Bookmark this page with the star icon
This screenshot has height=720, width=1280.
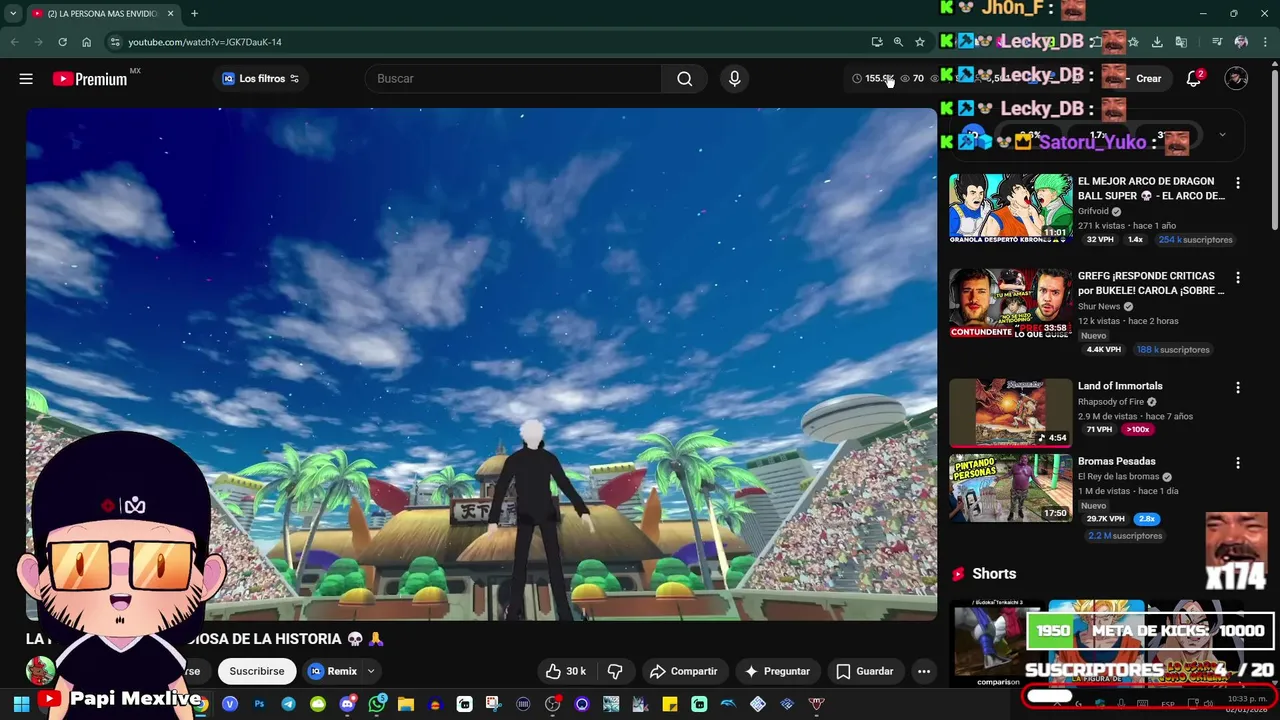coord(920,42)
